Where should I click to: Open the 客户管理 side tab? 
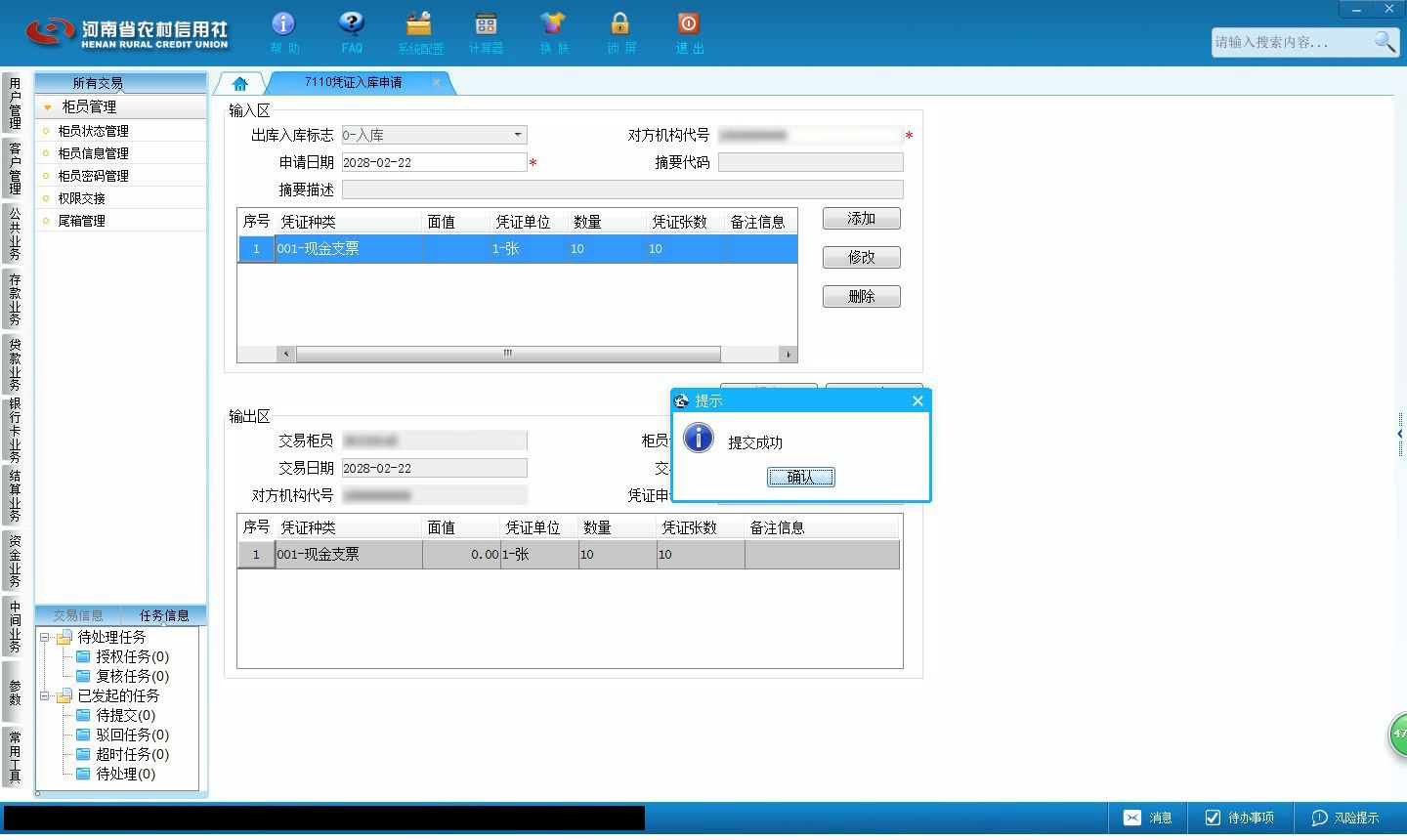[x=15, y=168]
